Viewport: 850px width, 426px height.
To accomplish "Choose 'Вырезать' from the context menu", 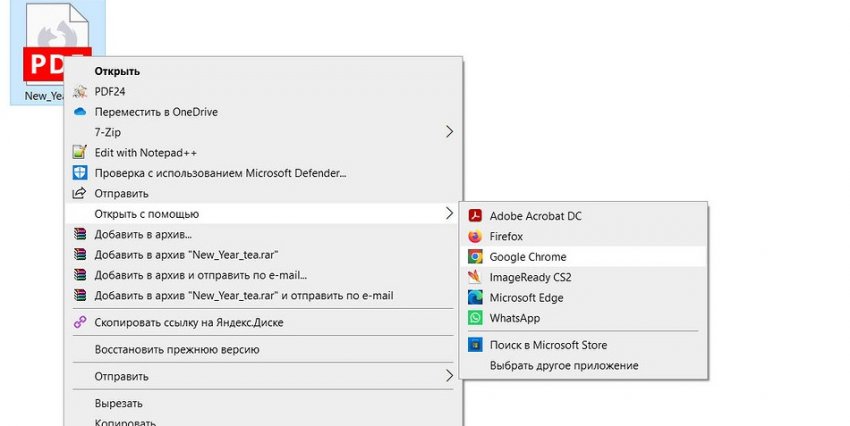I will point(118,403).
